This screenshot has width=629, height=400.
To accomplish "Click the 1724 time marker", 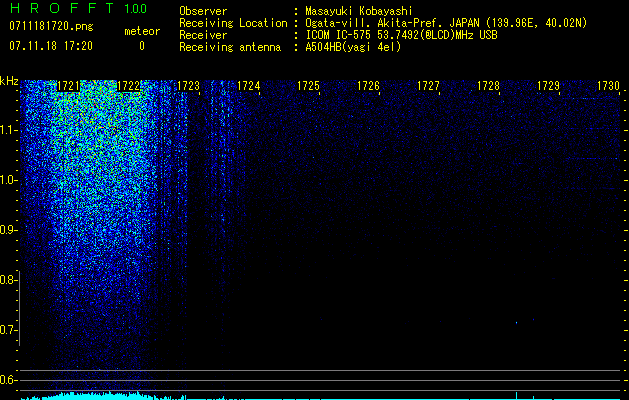I will pyautogui.click(x=249, y=86).
